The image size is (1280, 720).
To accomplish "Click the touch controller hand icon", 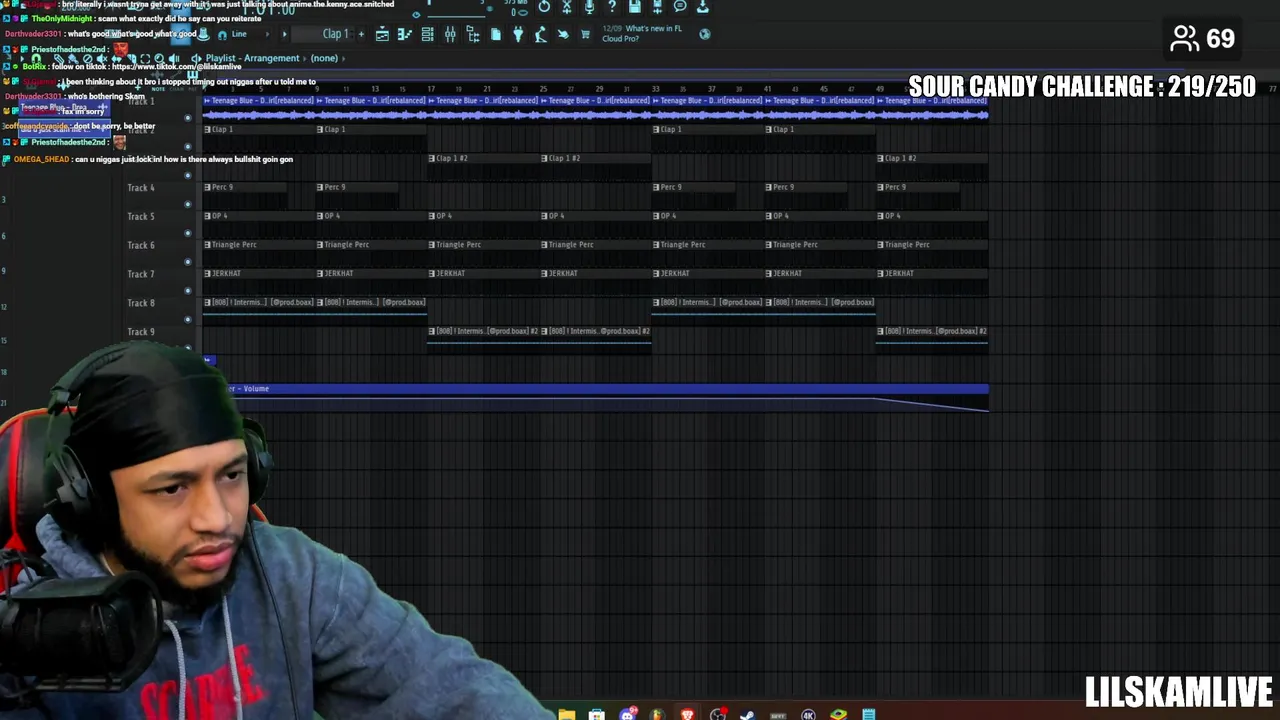I will coord(563,34).
